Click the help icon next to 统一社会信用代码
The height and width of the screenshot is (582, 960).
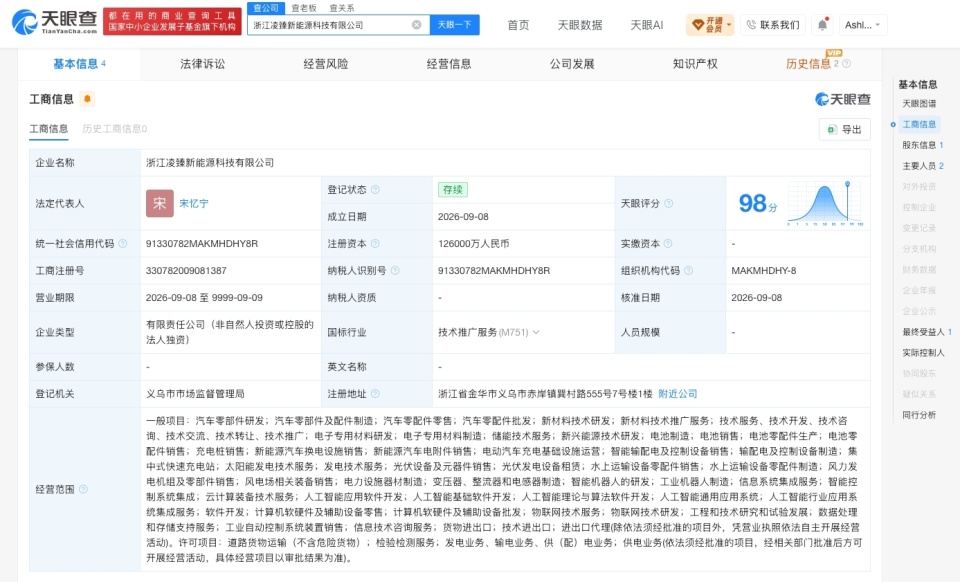122,244
